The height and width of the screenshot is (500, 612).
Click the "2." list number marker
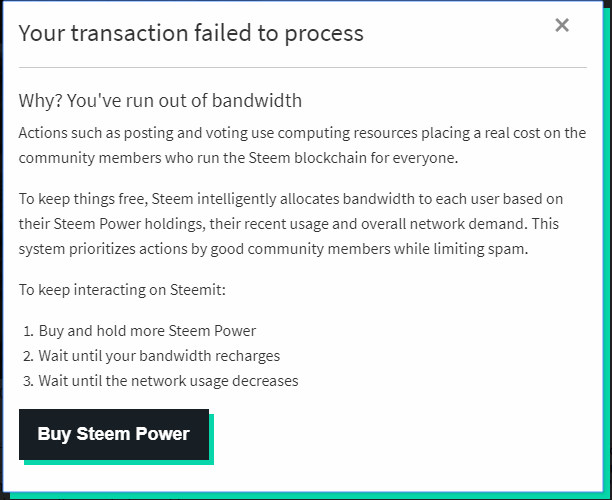pos(28,356)
